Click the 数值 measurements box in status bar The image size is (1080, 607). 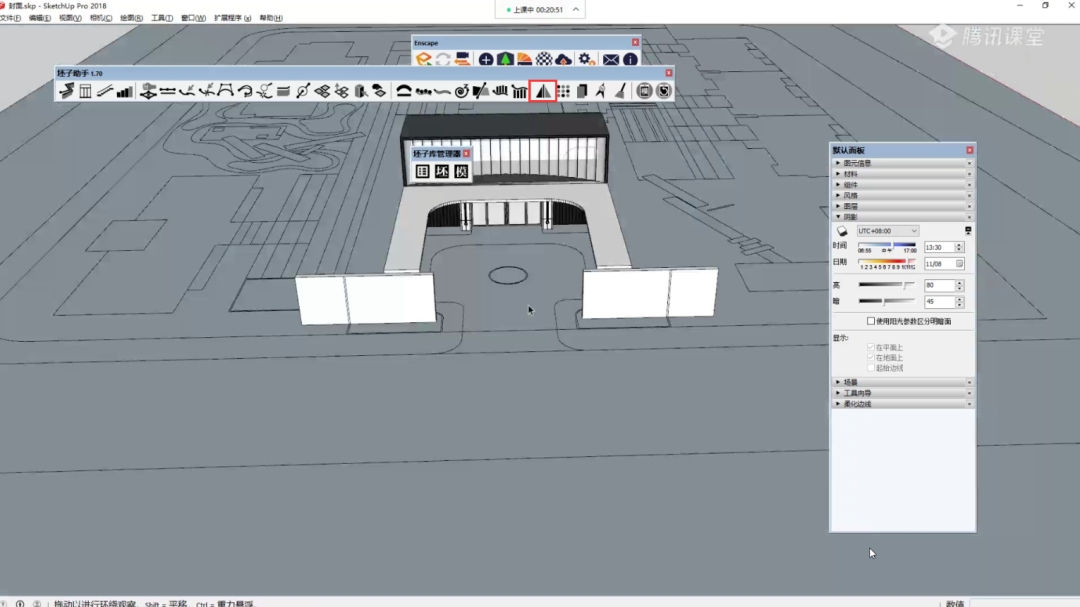point(1023,603)
